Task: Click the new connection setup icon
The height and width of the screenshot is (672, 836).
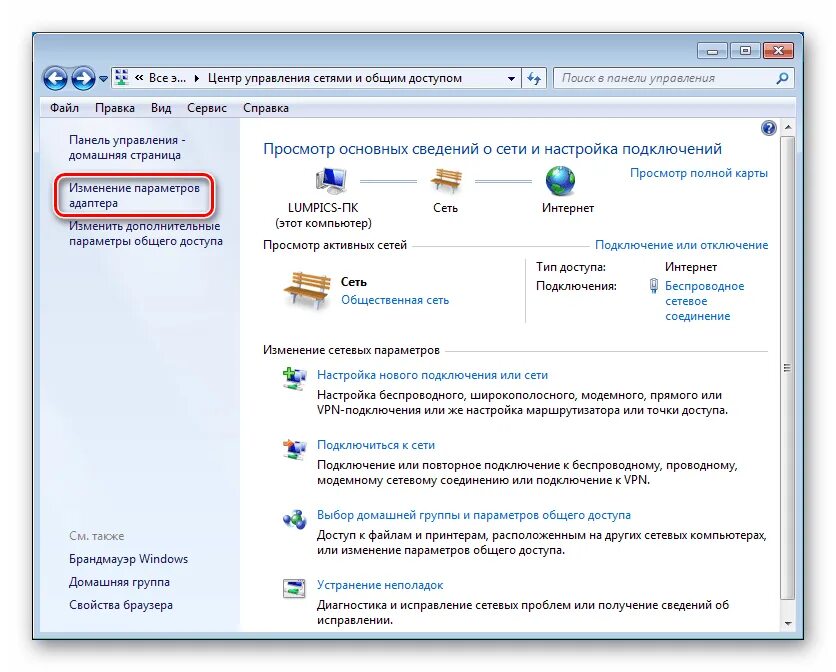Action: 294,378
